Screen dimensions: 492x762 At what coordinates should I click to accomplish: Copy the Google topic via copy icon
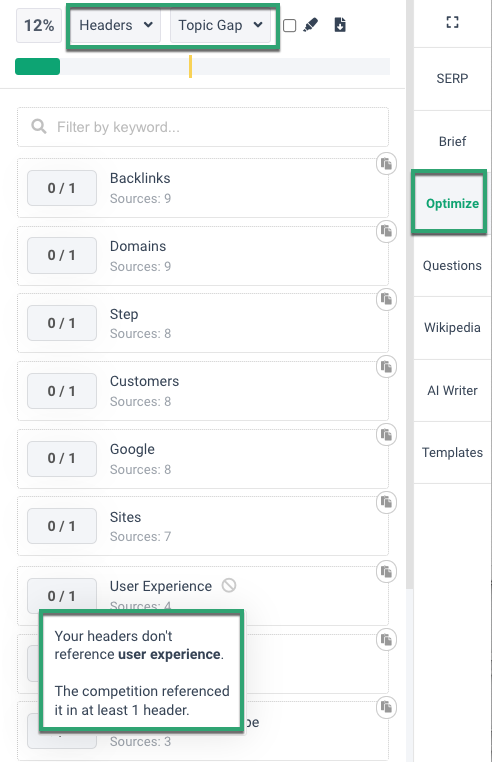click(387, 435)
